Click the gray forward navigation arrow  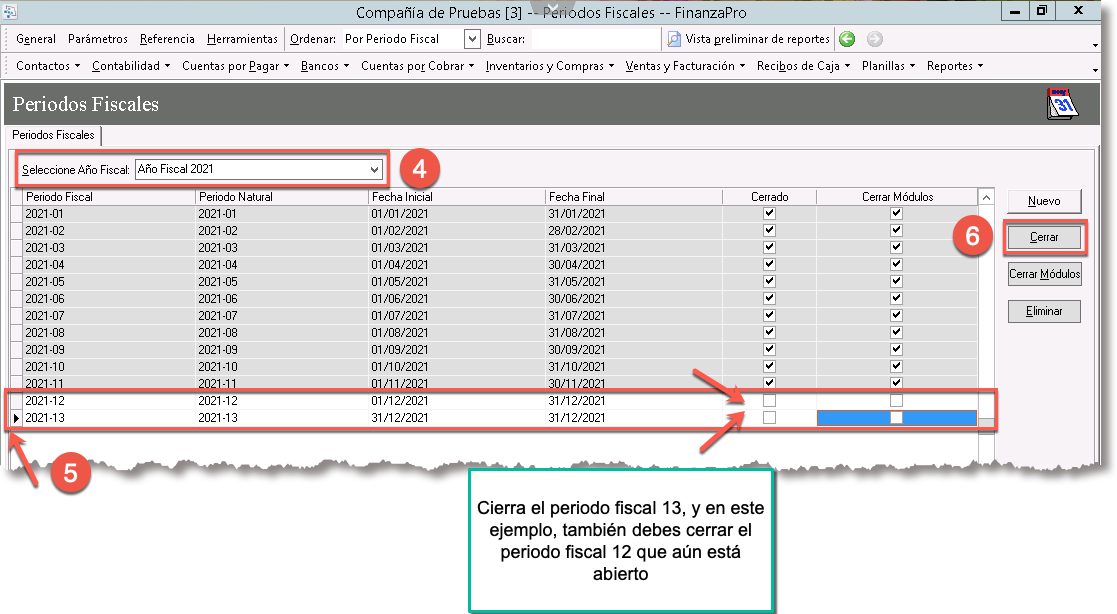875,39
